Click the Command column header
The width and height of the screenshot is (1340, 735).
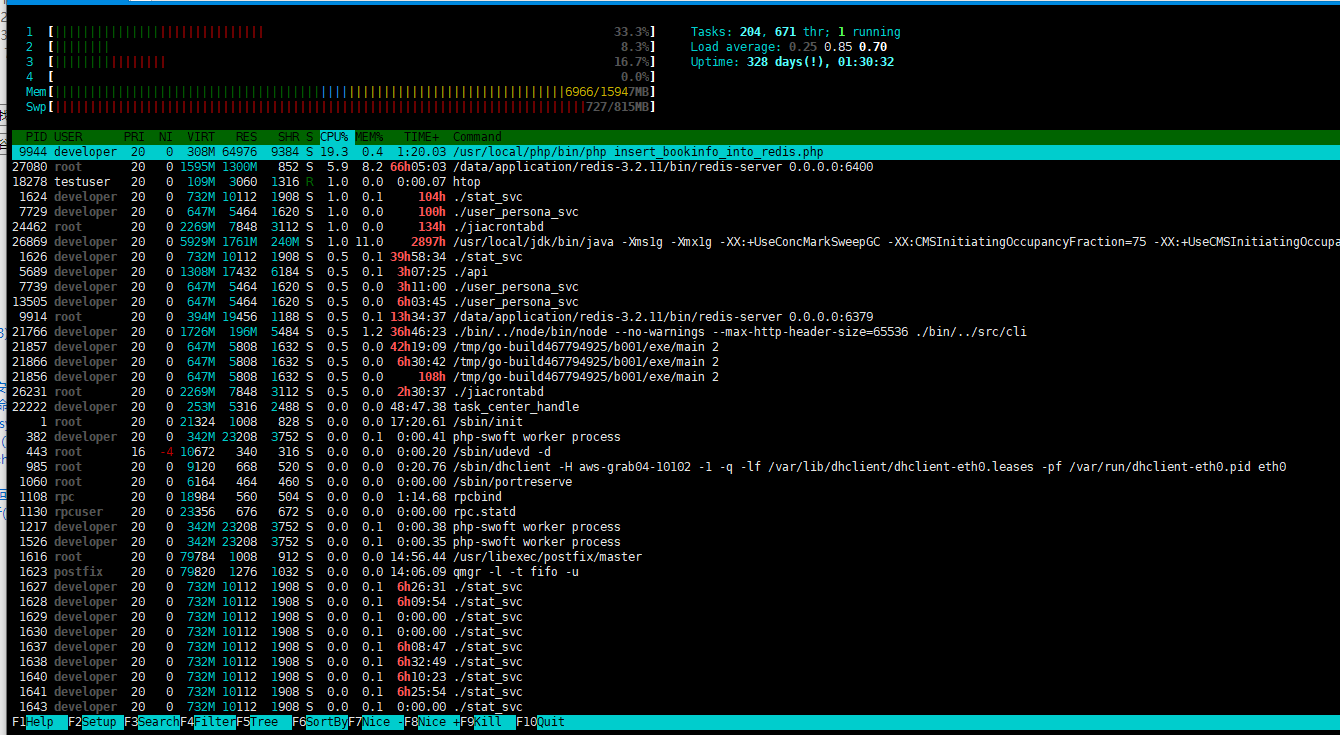477,137
